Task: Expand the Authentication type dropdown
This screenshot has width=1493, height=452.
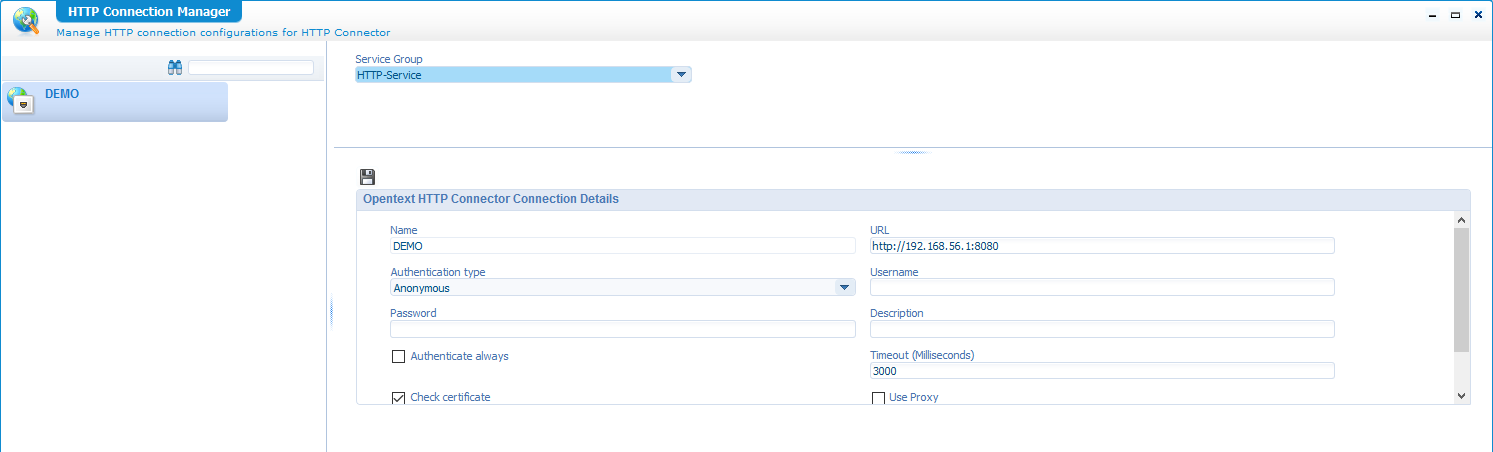Action: tap(844, 288)
